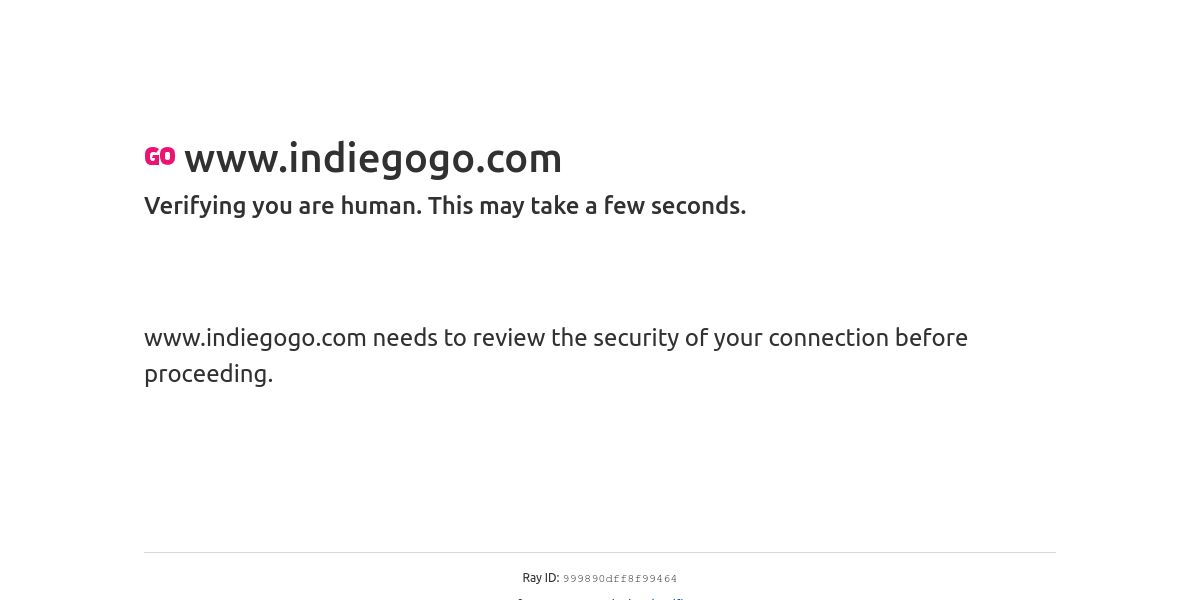This screenshot has height=600, width=1200.
Task: Click "This may take a few seconds." text
Action: [x=587, y=206]
